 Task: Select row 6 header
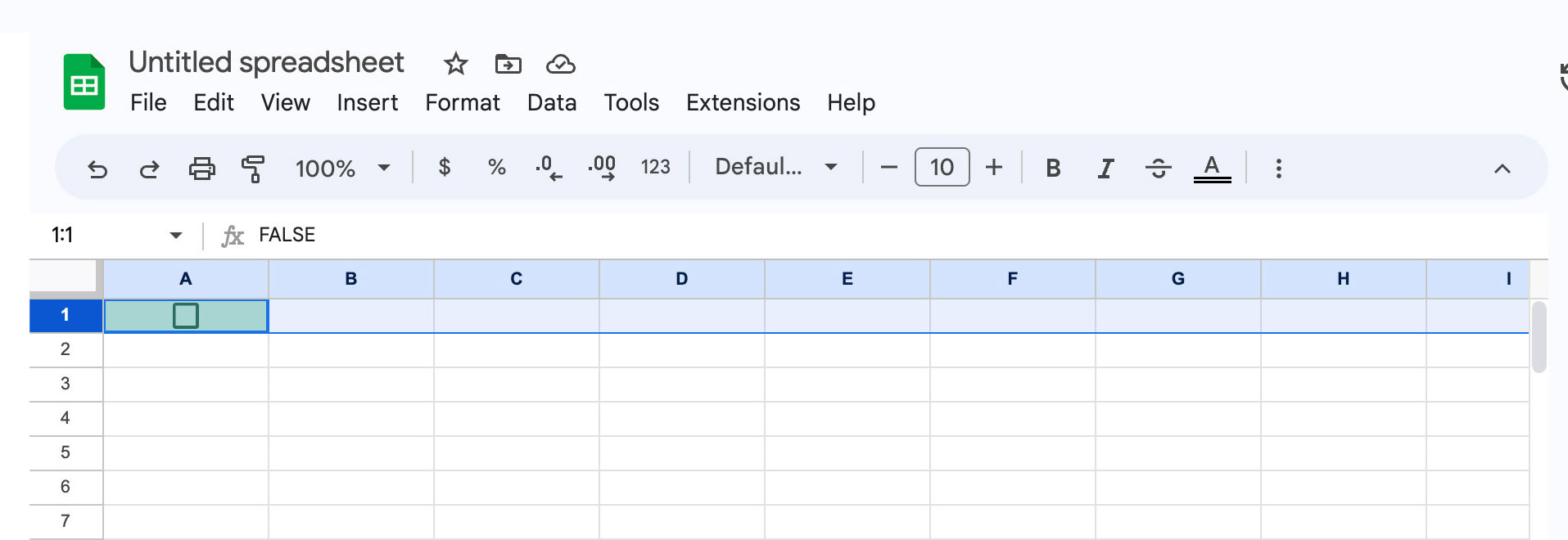tap(66, 487)
